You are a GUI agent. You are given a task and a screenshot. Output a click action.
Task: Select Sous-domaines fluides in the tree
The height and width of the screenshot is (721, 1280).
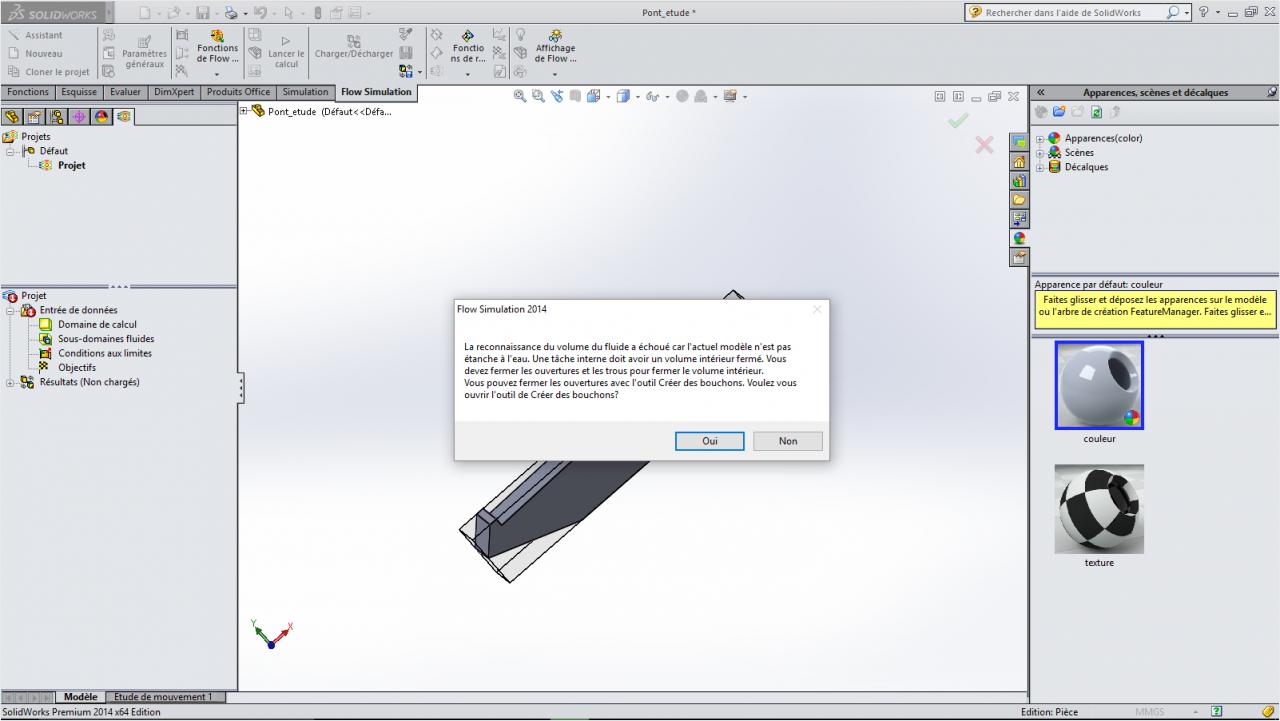point(106,339)
